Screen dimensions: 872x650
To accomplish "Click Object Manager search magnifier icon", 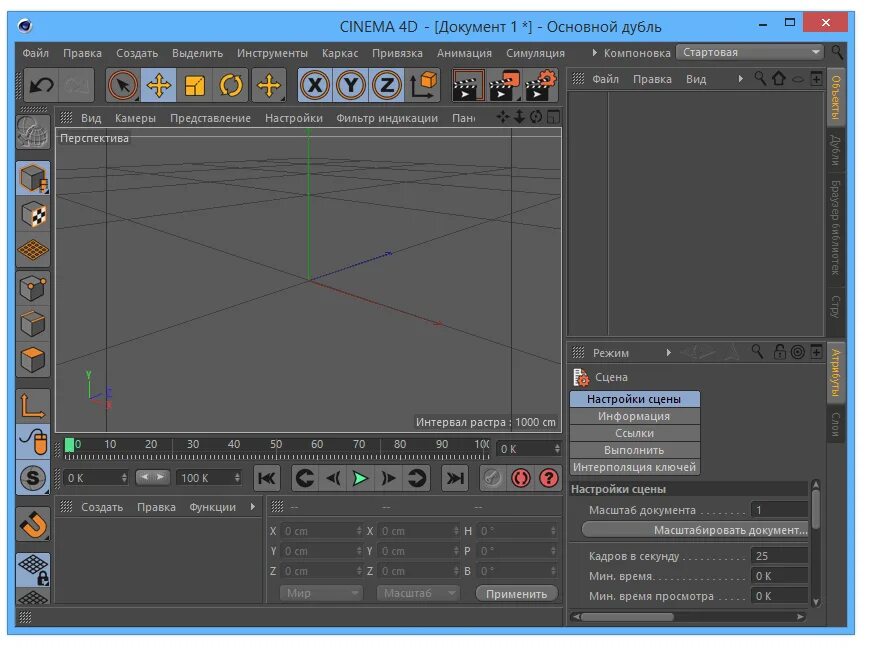I will 760,78.
